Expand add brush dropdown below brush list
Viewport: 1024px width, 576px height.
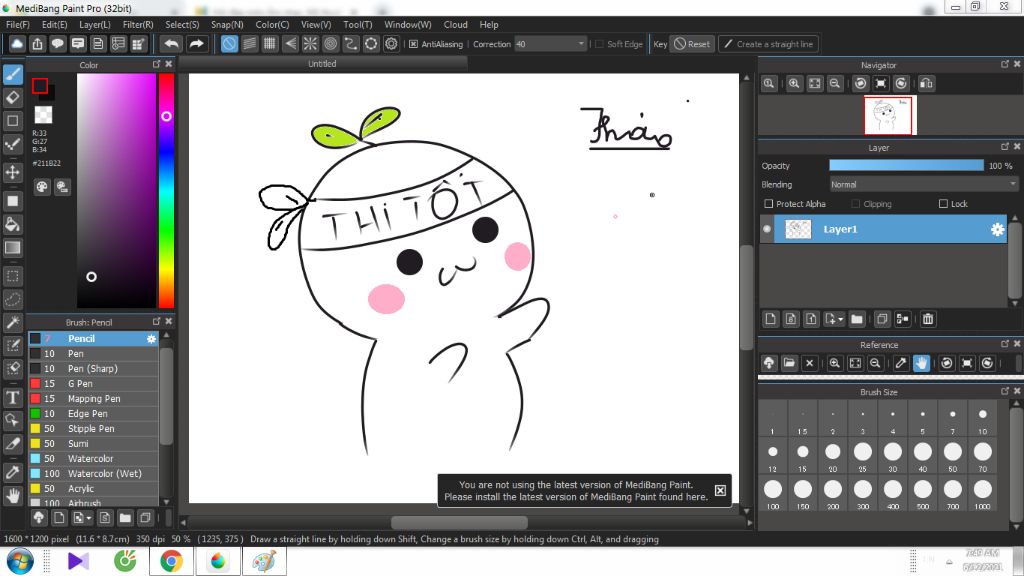(89, 519)
